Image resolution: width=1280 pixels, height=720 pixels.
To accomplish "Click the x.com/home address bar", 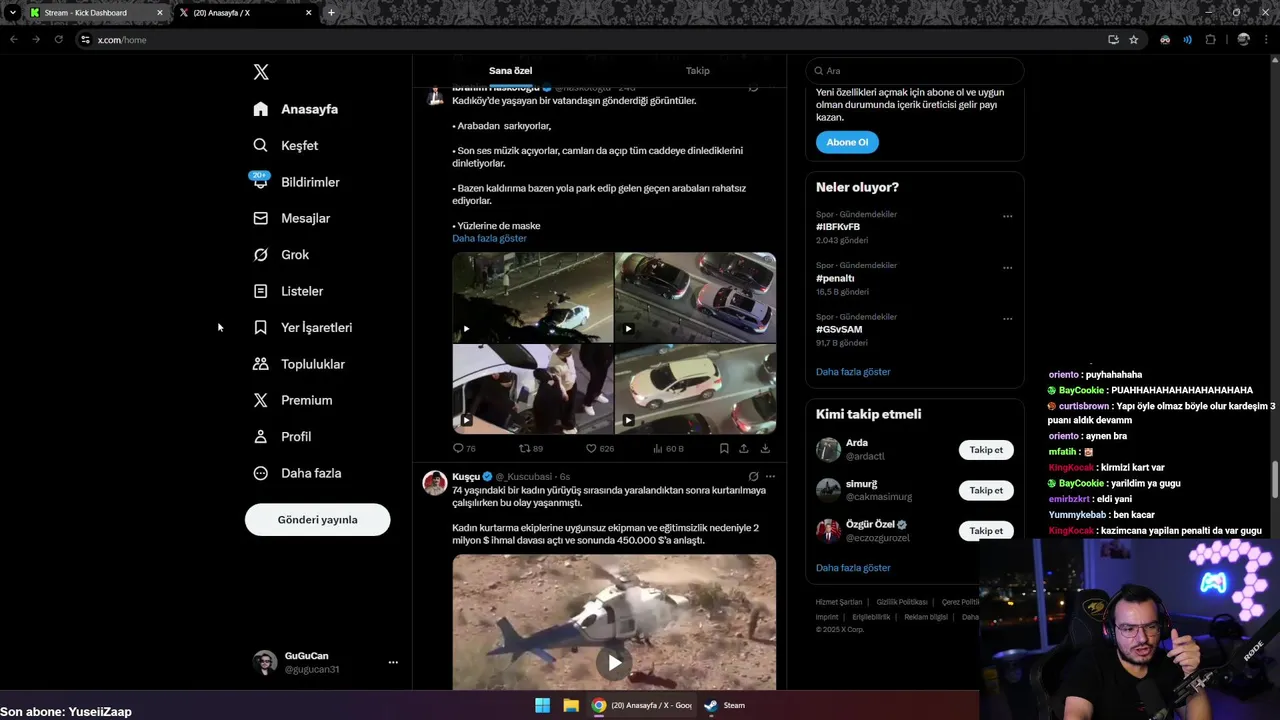I will coord(590,40).
